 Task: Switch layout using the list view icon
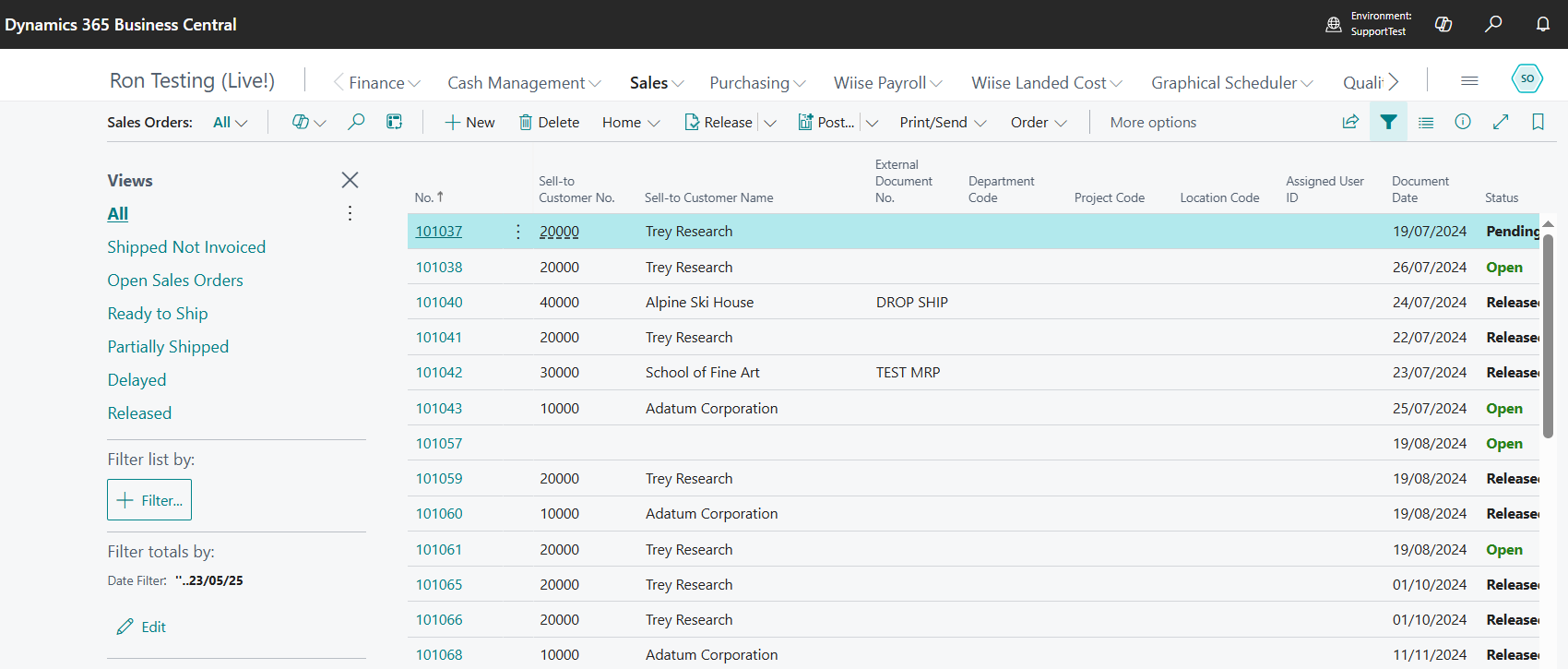pos(1426,122)
